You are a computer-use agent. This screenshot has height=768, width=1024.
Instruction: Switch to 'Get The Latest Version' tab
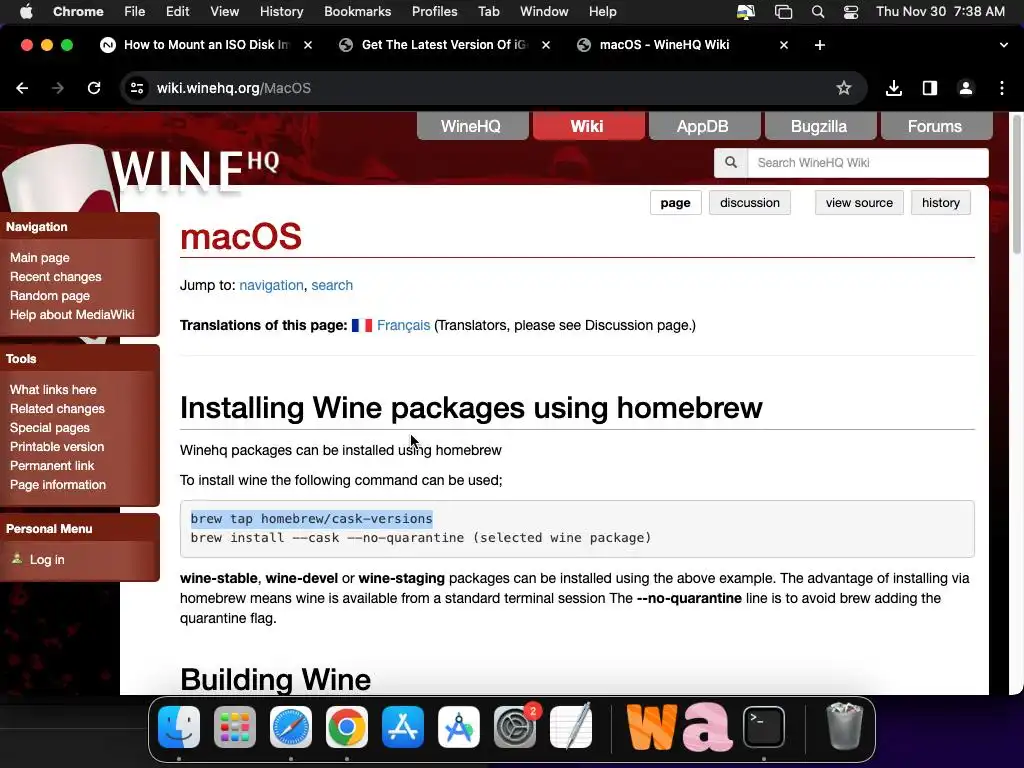[444, 45]
